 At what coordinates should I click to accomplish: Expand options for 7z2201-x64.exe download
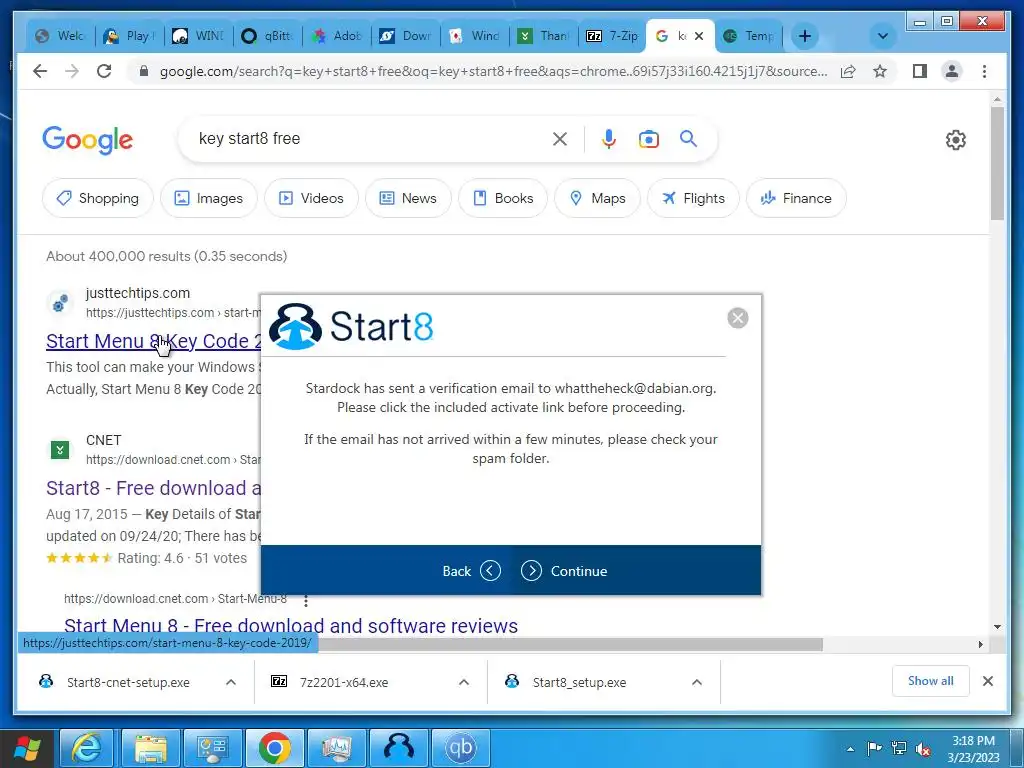pos(464,682)
